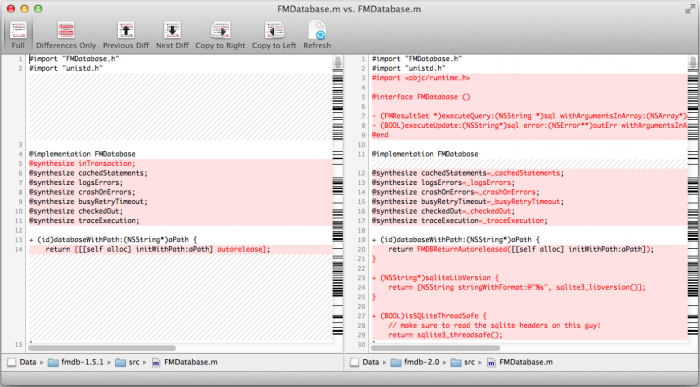This screenshot has height=387, width=700.
Task: Click '+ (NSString*)sqliteLibVersion {' line
Action: point(529,278)
